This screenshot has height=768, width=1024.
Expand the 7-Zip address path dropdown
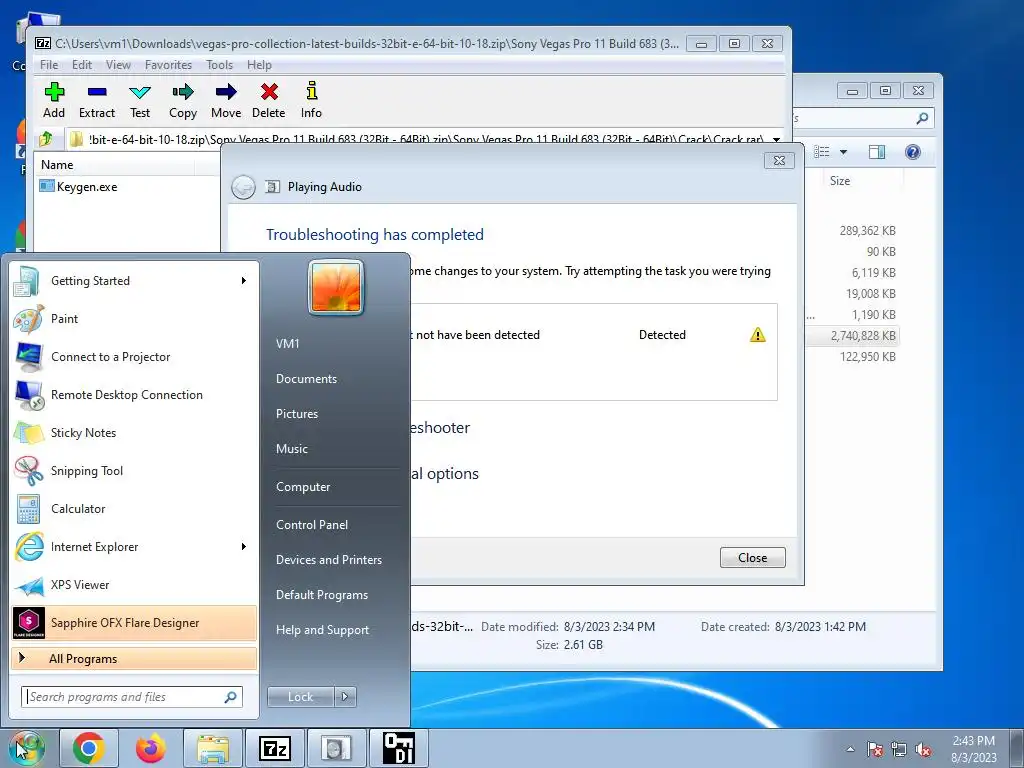coord(776,139)
